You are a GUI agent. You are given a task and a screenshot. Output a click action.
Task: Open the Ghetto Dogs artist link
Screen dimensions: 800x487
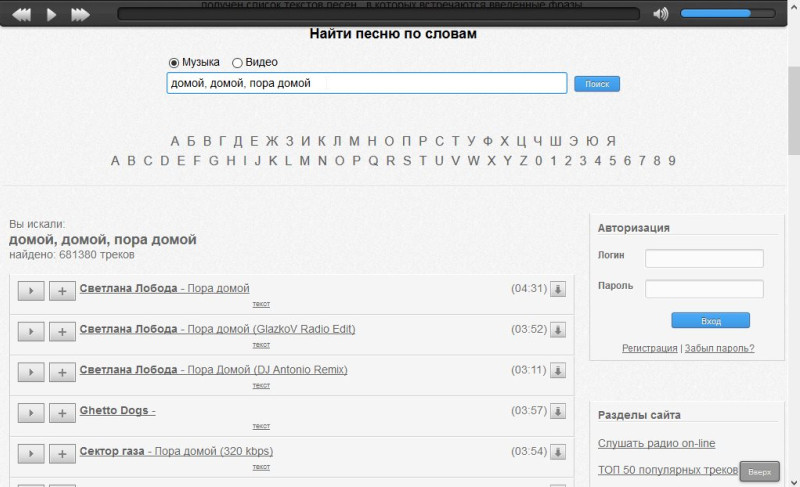coord(117,411)
